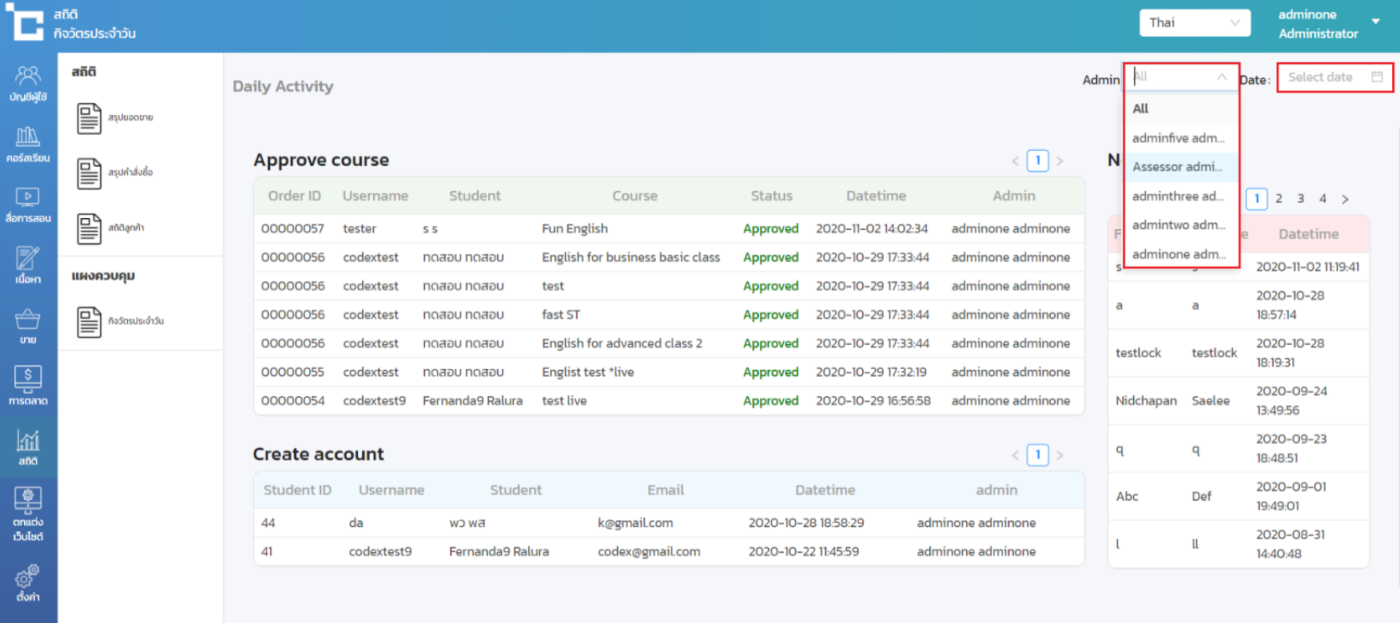Open the คอร์สเรียน courses sidebar icon
This screenshot has height=623, width=1400.
click(x=28, y=145)
